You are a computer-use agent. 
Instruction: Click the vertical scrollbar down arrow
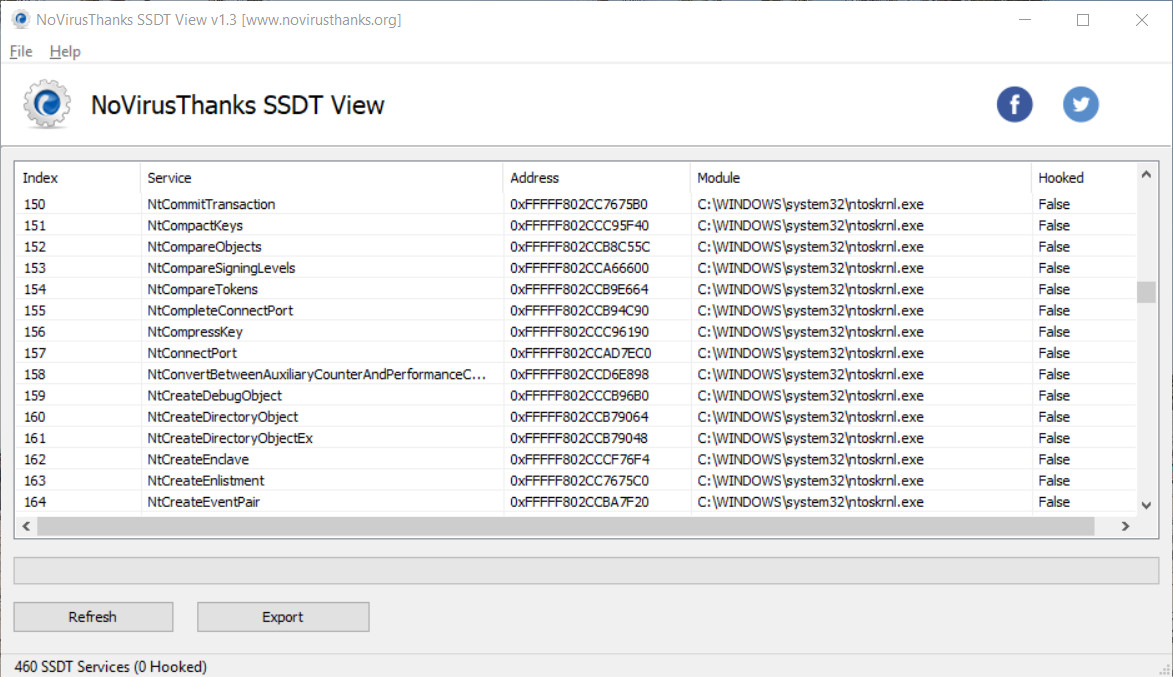coord(1146,506)
